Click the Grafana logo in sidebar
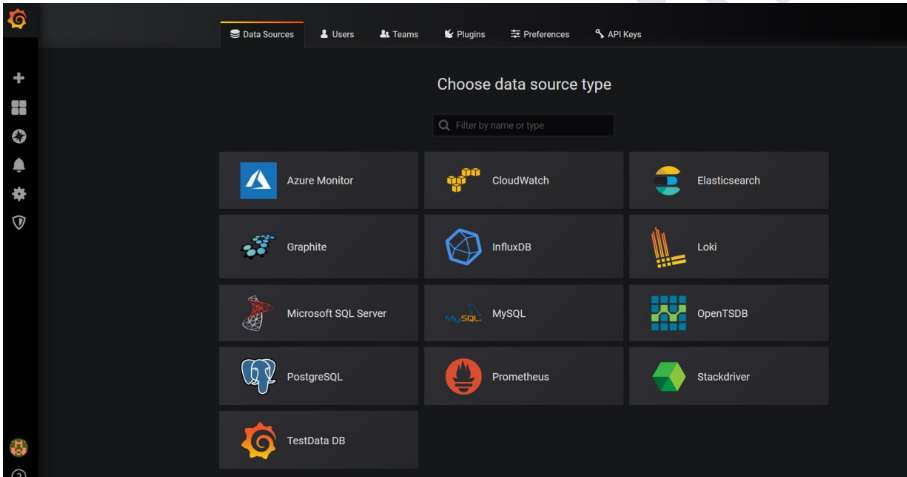The height and width of the screenshot is (477, 907). click(17, 19)
